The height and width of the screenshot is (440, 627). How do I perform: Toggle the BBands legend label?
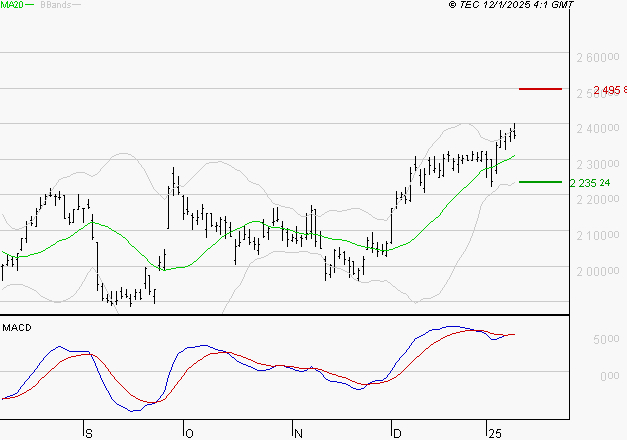pos(54,5)
